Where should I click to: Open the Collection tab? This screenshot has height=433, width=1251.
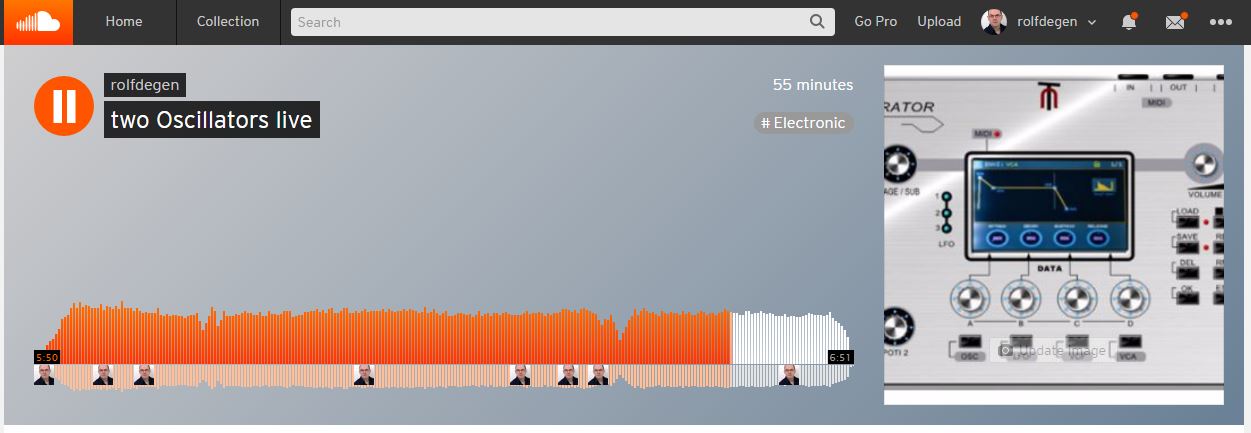click(228, 22)
